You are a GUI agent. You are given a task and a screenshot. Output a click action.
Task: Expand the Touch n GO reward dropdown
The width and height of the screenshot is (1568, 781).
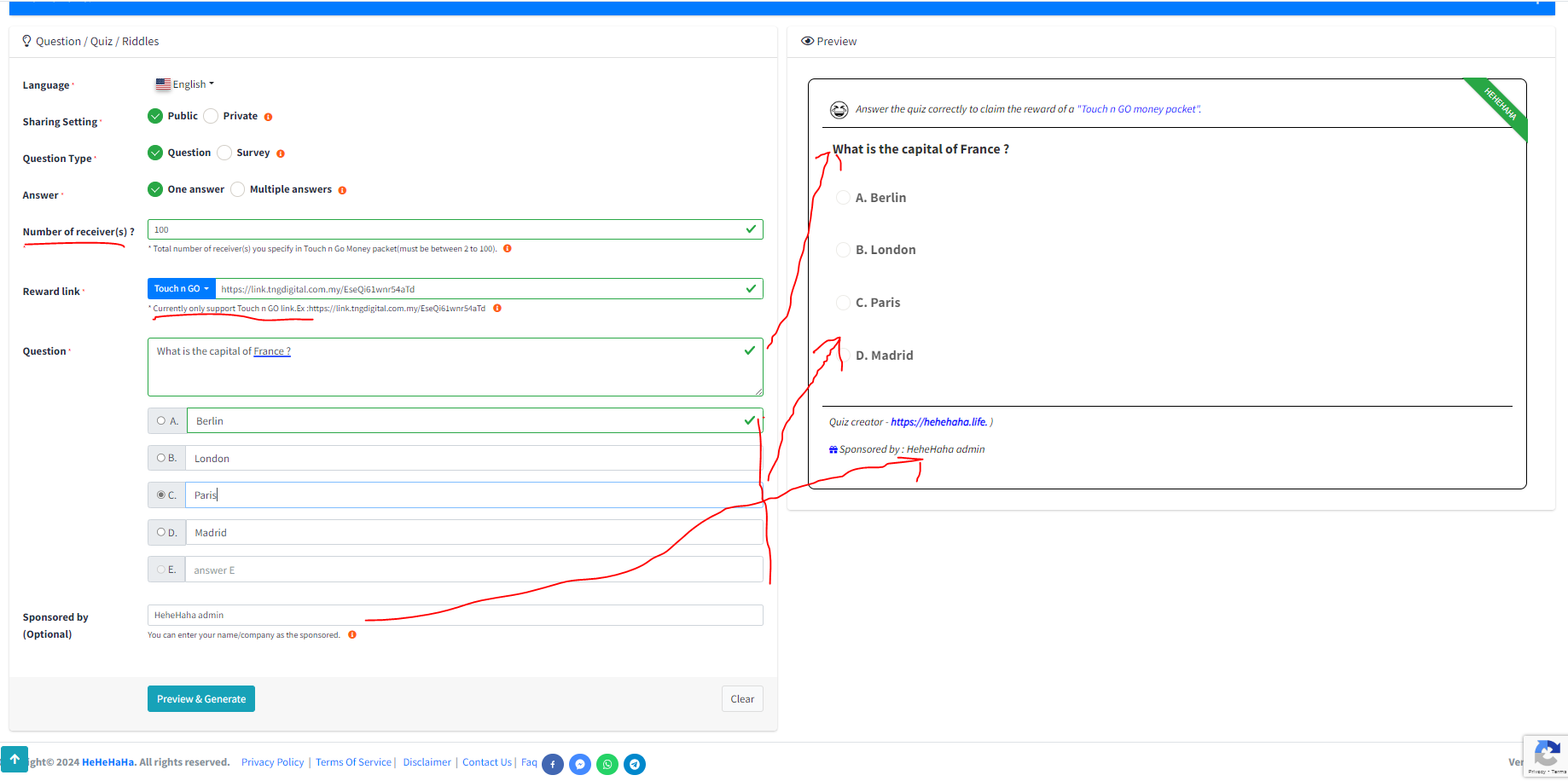181,289
